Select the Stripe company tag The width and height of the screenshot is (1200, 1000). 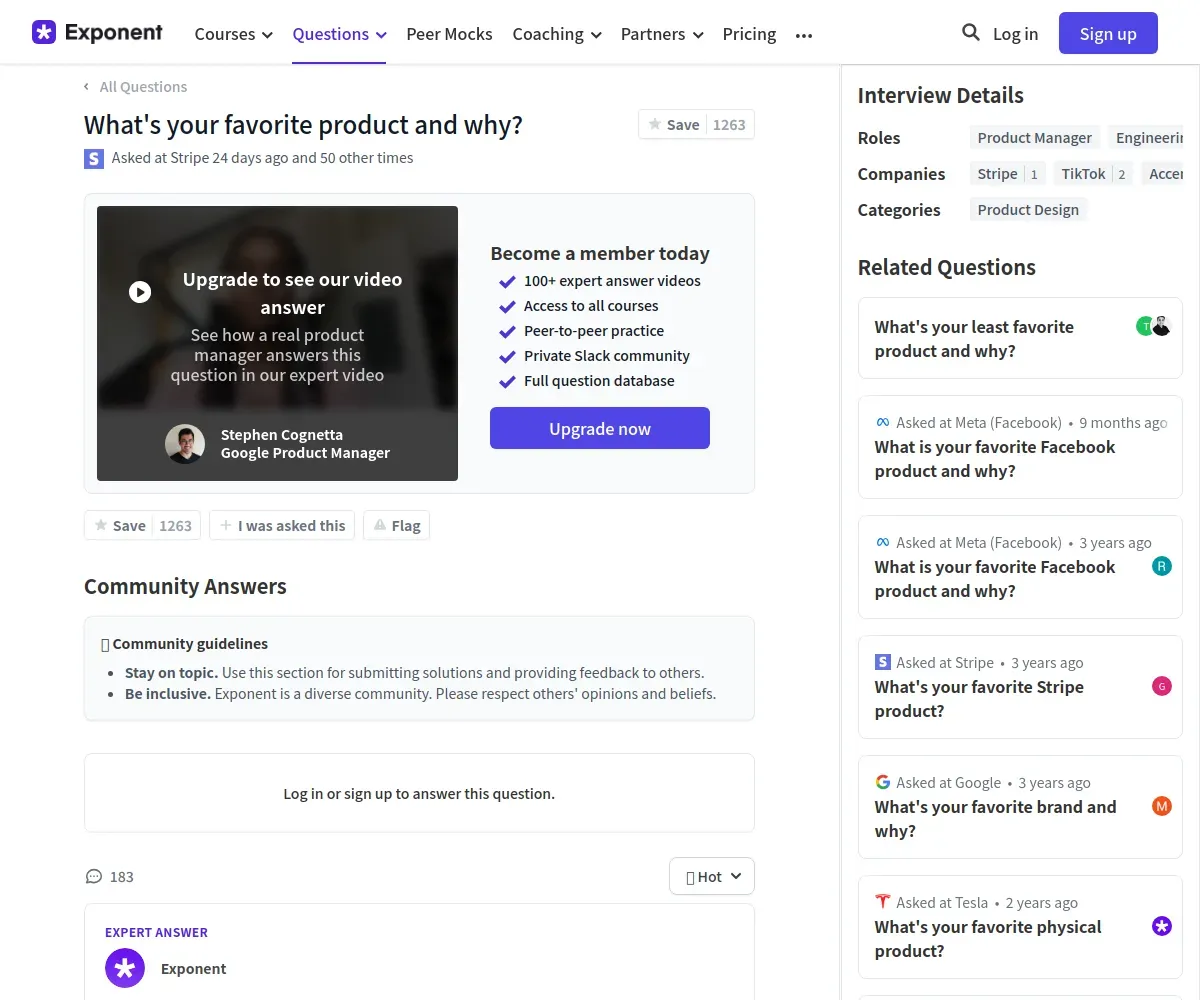[x=1007, y=174]
